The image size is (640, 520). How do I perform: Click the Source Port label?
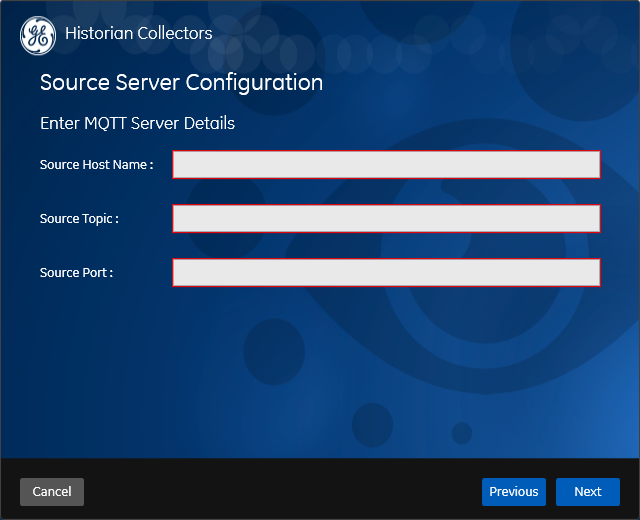pyautogui.click(x=77, y=272)
